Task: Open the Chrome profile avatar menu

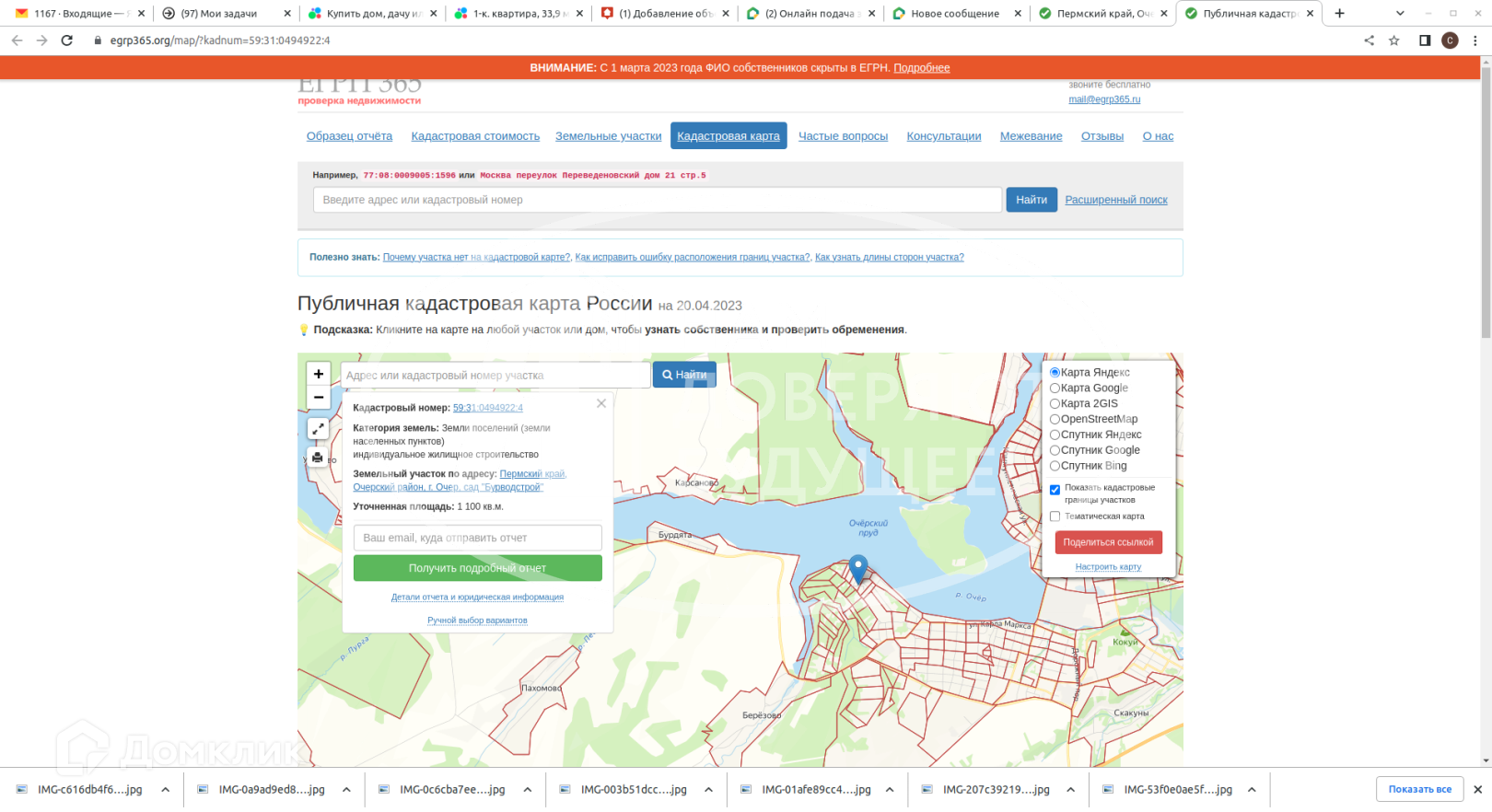Action: [1450, 41]
